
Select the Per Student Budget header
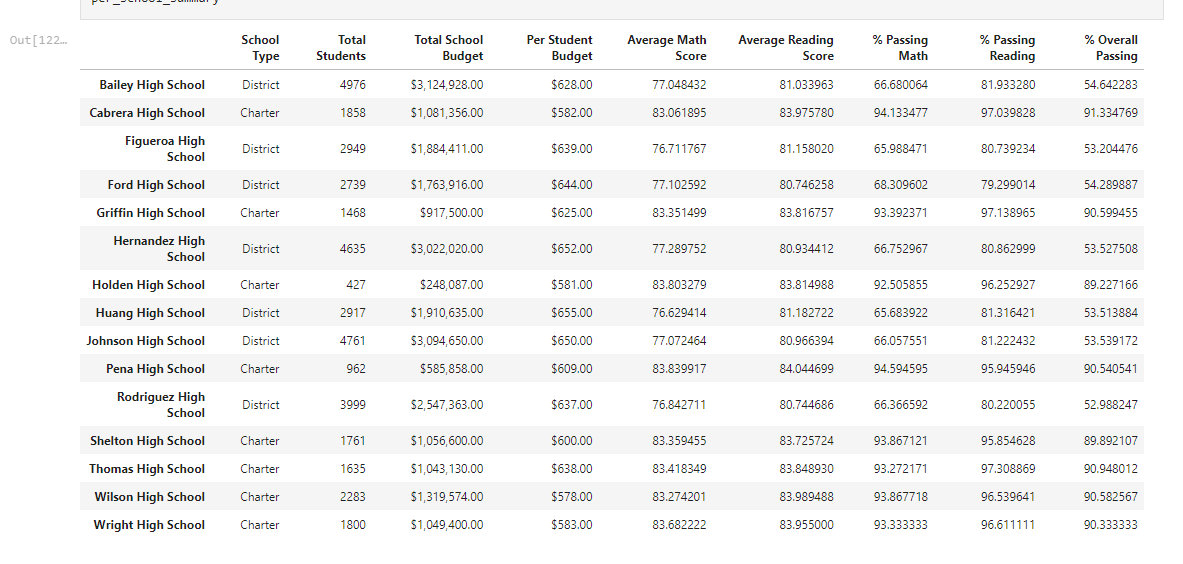point(559,48)
